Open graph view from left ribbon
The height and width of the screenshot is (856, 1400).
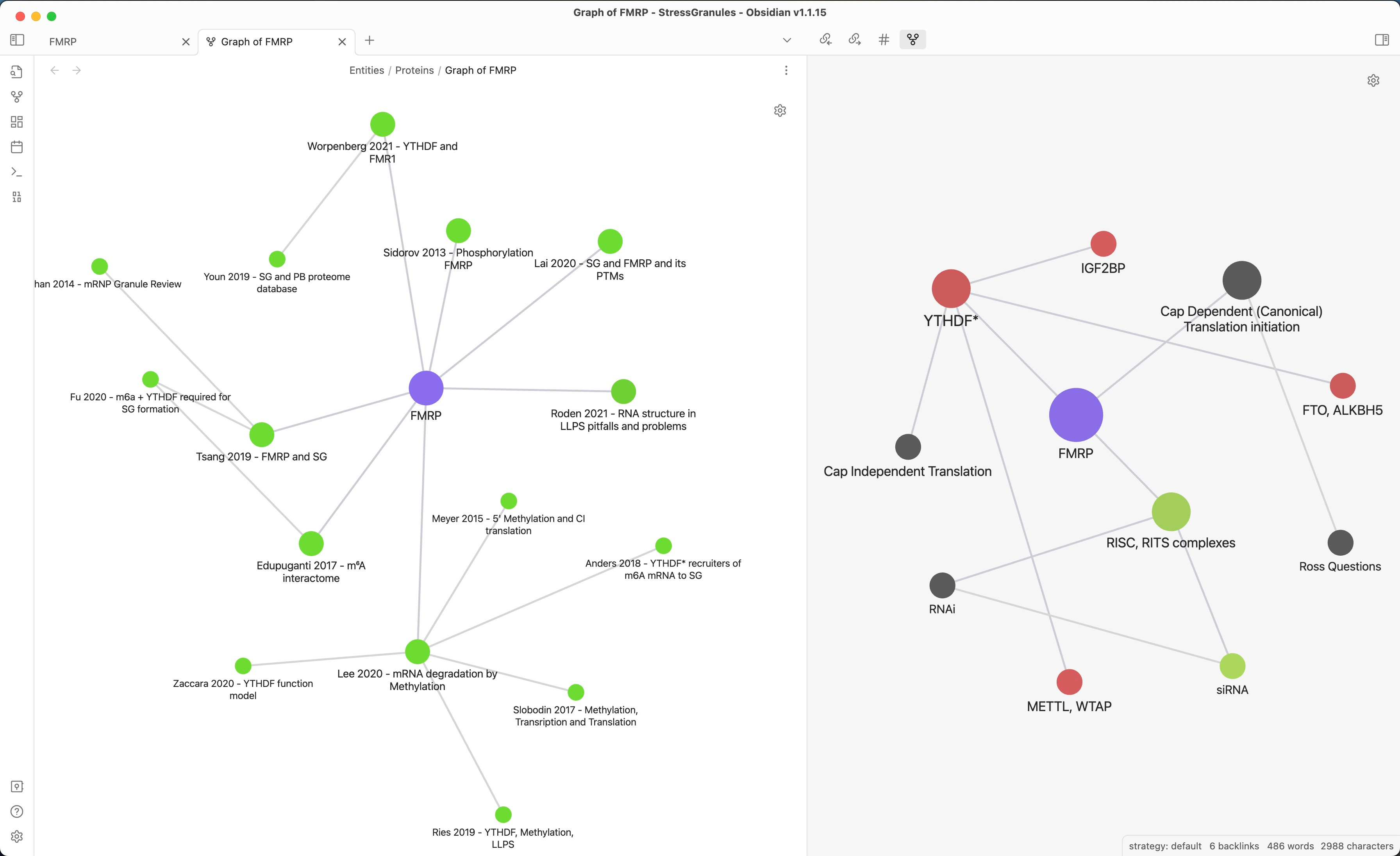pos(17,97)
